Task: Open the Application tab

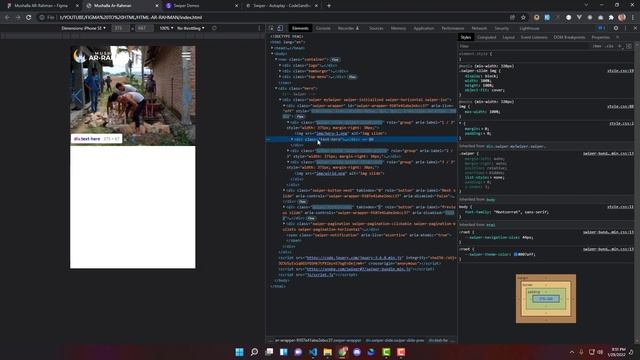Action: point(424,28)
